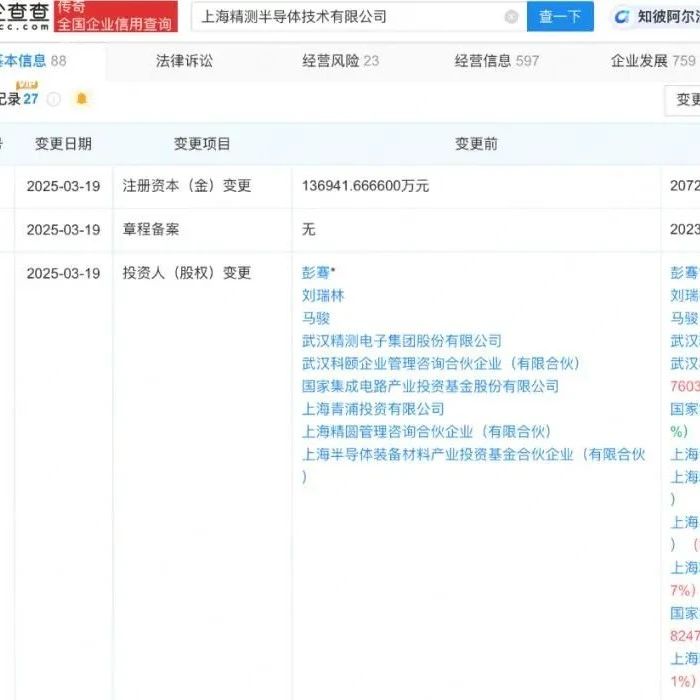The height and width of the screenshot is (700, 700).
Task: Select the 章程备案 cell
Action: (150, 229)
